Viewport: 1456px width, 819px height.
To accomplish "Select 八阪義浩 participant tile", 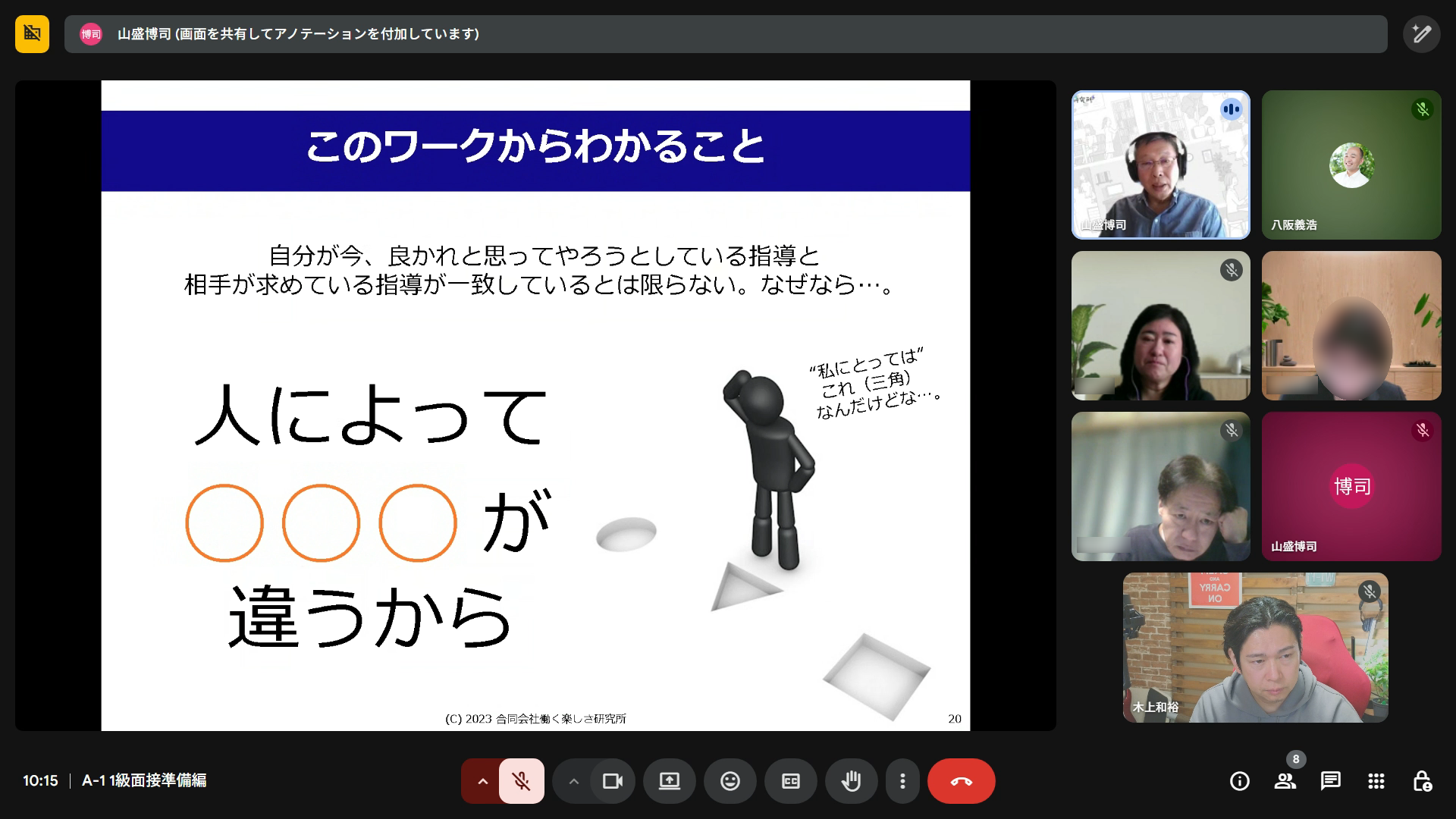I will [x=1351, y=165].
